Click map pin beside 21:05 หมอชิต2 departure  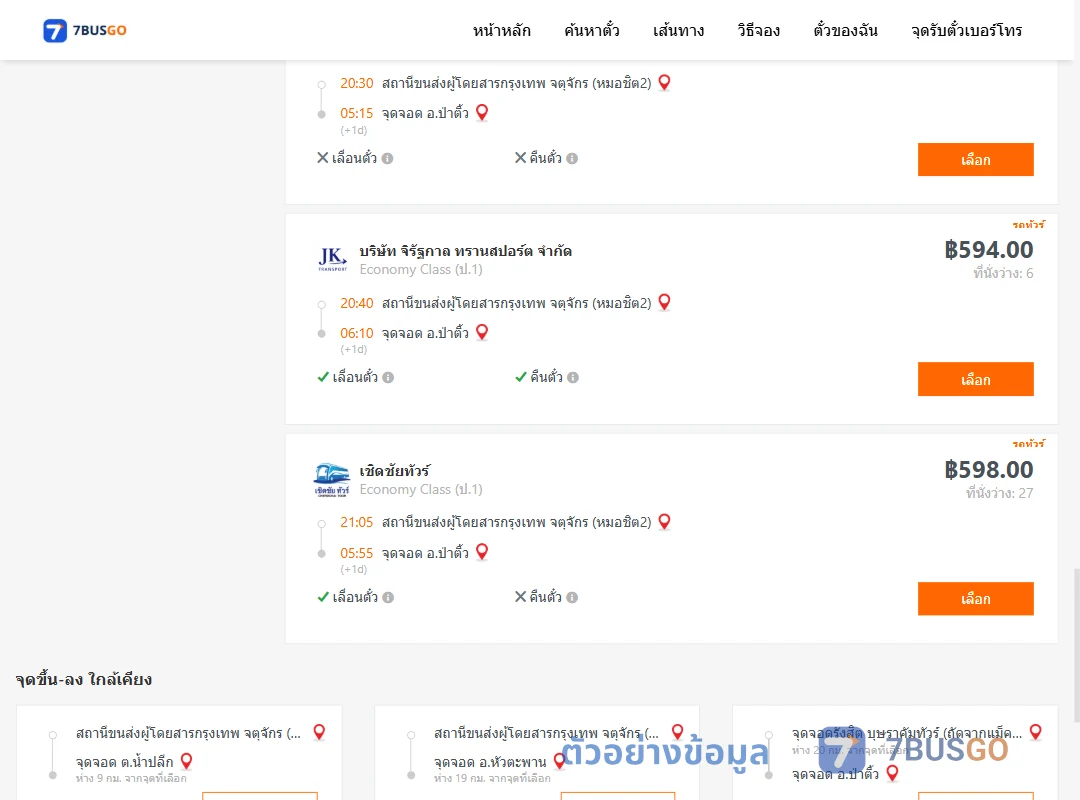(x=665, y=522)
